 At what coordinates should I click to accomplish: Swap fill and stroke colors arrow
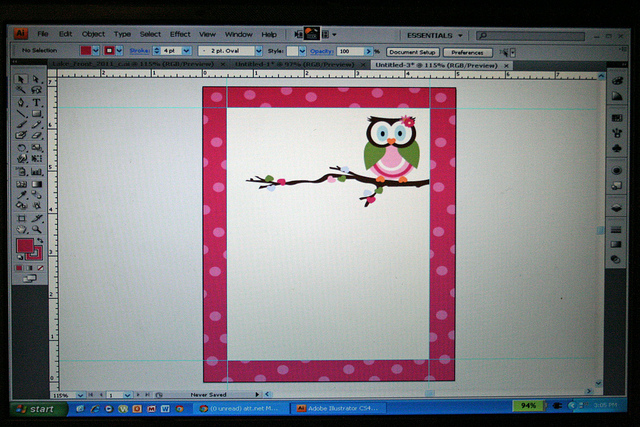[x=40, y=240]
